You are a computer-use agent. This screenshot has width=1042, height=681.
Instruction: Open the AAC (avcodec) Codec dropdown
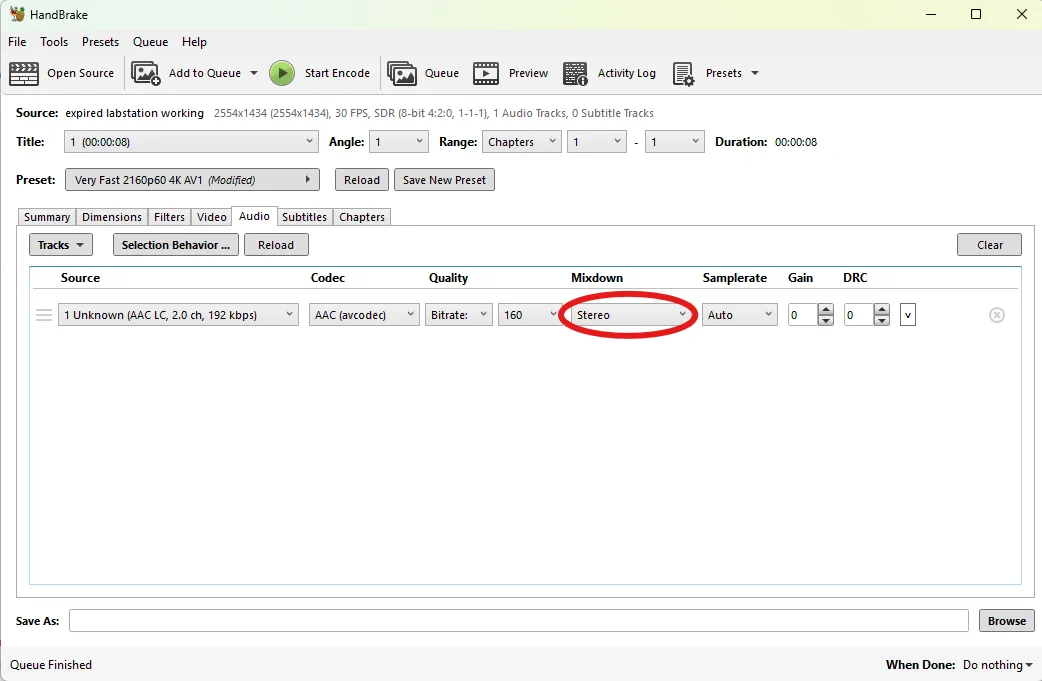coord(364,315)
